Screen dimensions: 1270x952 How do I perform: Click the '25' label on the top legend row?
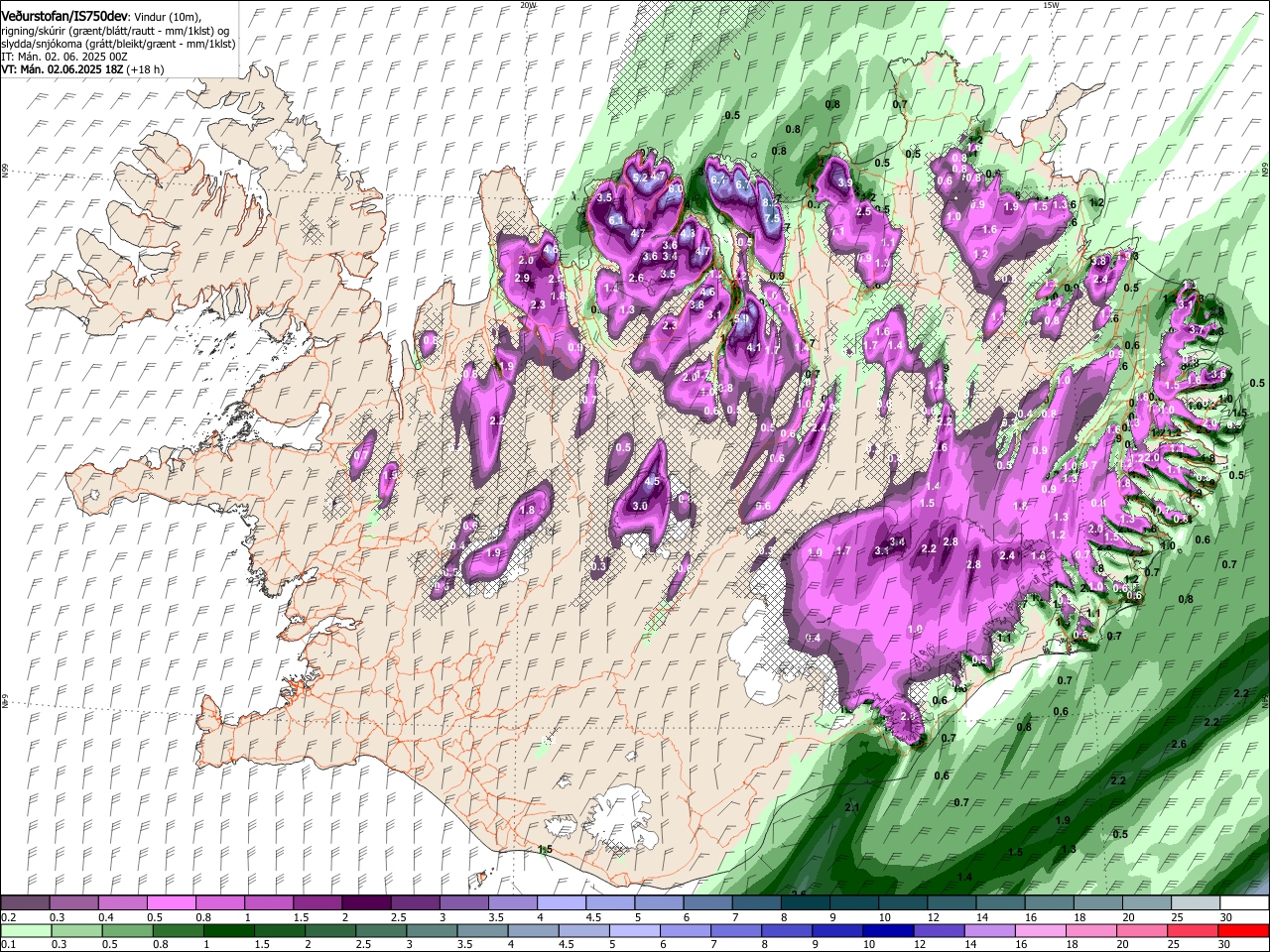click(1177, 917)
